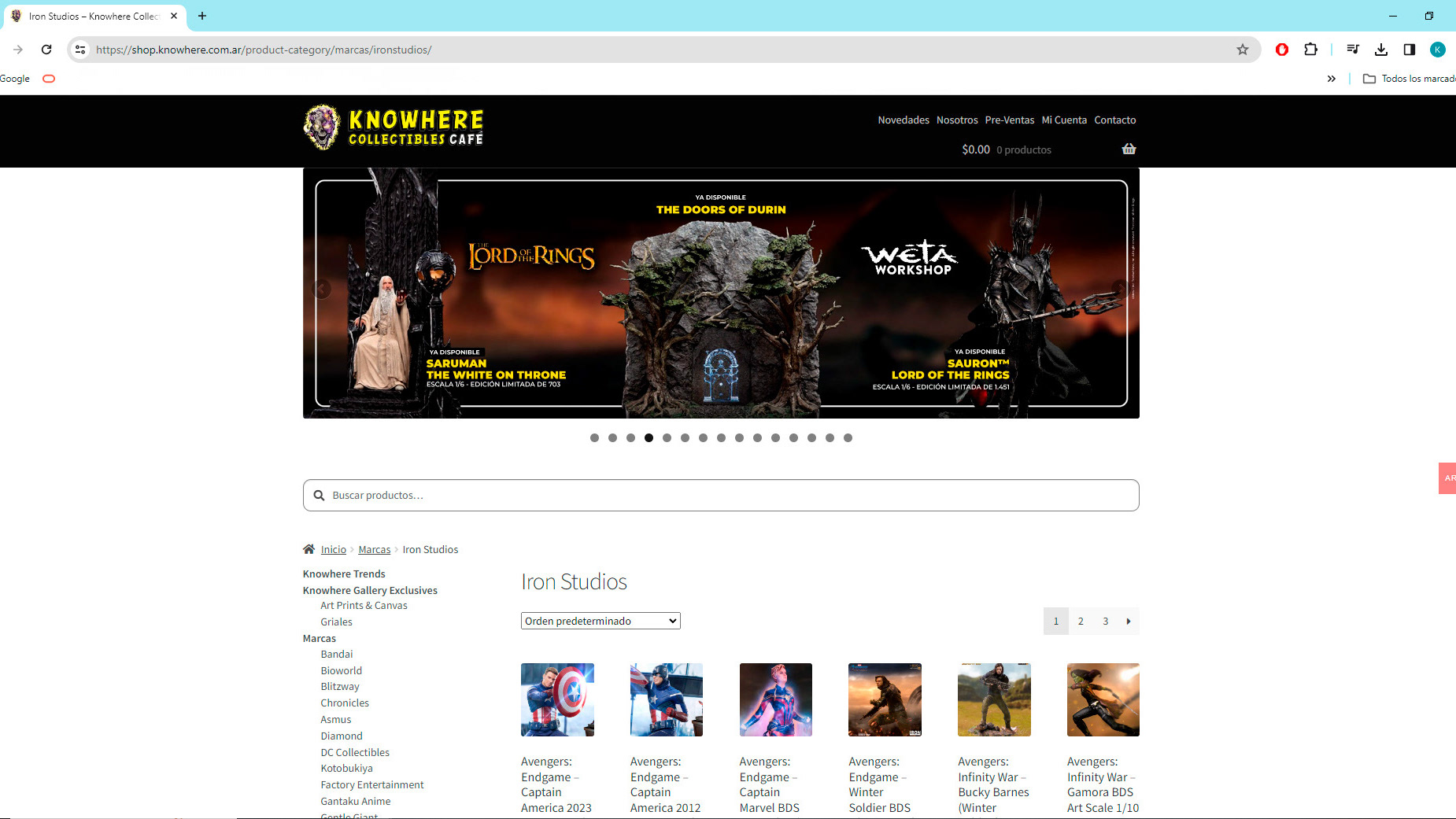Viewport: 1456px width, 819px height.
Task: Open Pre-Ventas menu item
Action: click(1010, 120)
